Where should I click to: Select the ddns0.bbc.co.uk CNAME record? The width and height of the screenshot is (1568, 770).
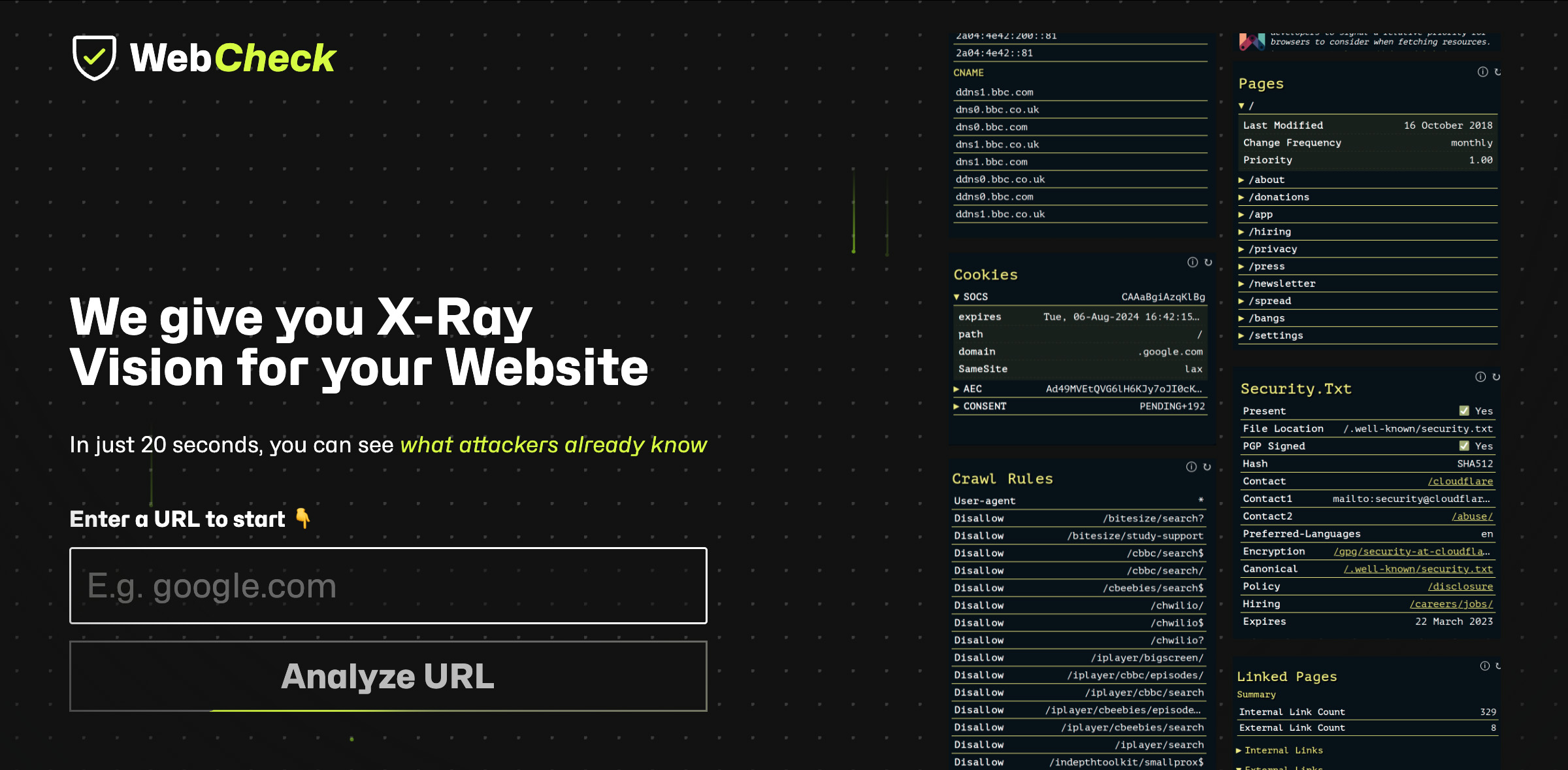(1081, 179)
